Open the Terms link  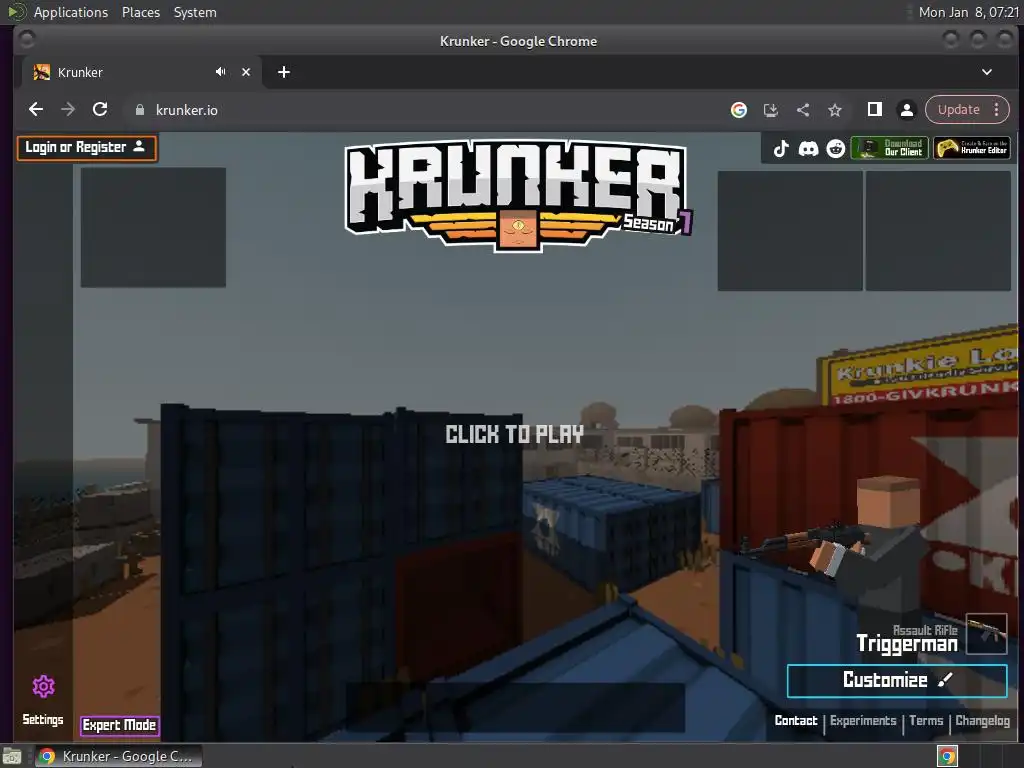926,721
